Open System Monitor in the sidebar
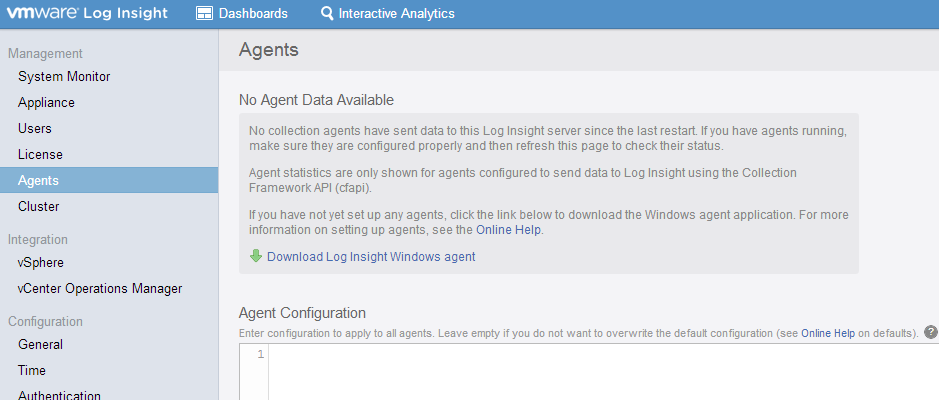 (64, 77)
